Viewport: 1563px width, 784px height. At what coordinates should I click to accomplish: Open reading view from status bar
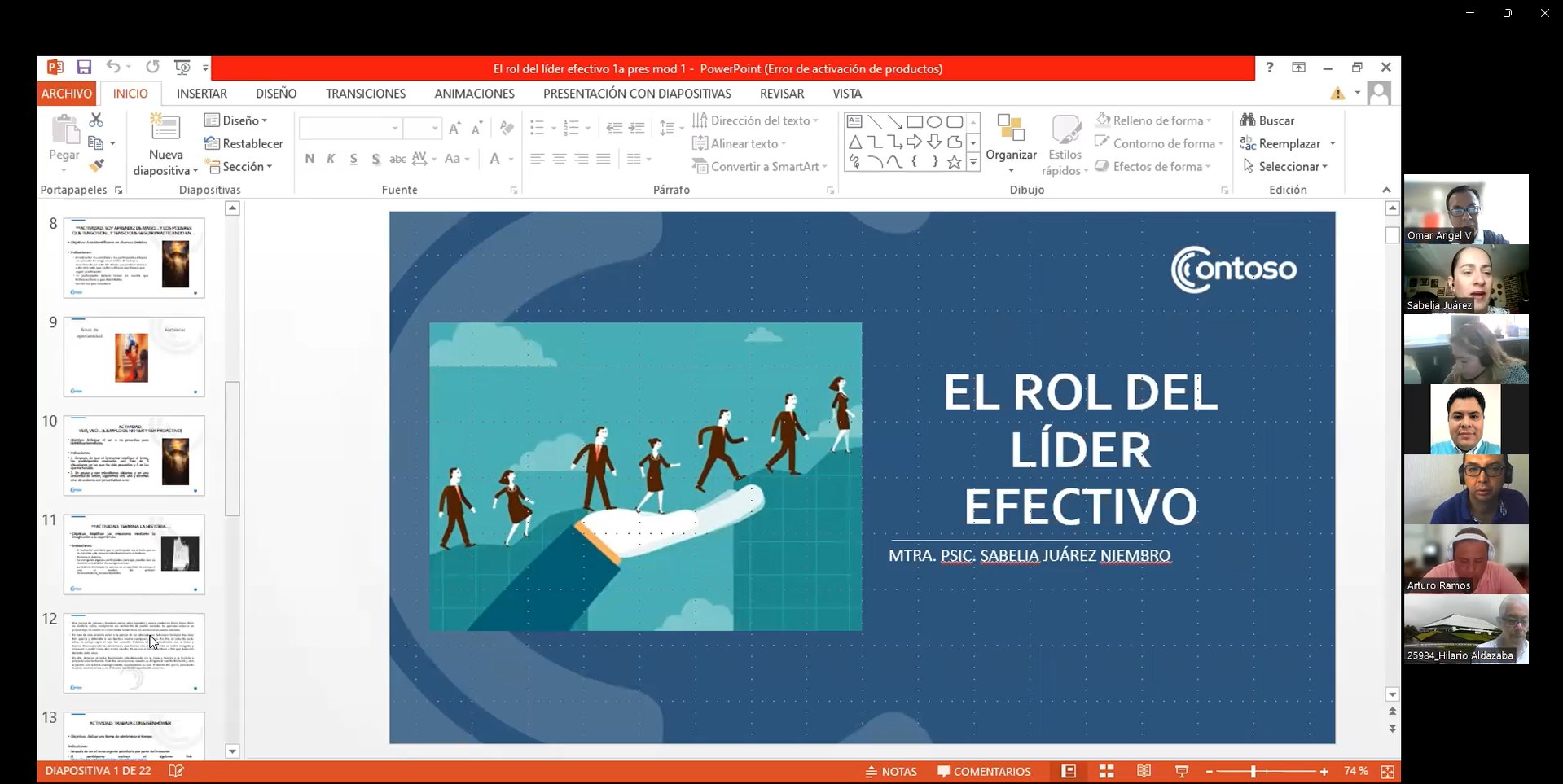1144,771
